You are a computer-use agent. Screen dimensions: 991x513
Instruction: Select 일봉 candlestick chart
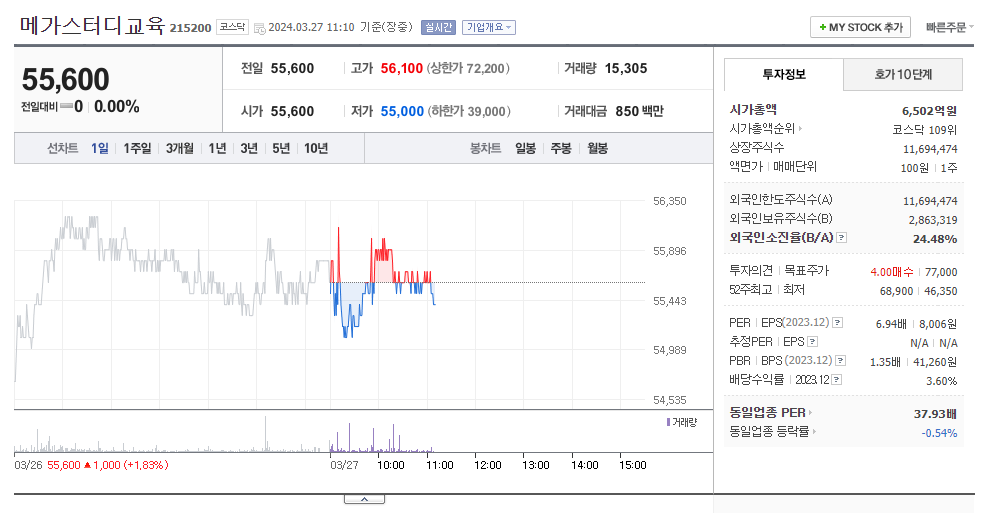tap(525, 148)
